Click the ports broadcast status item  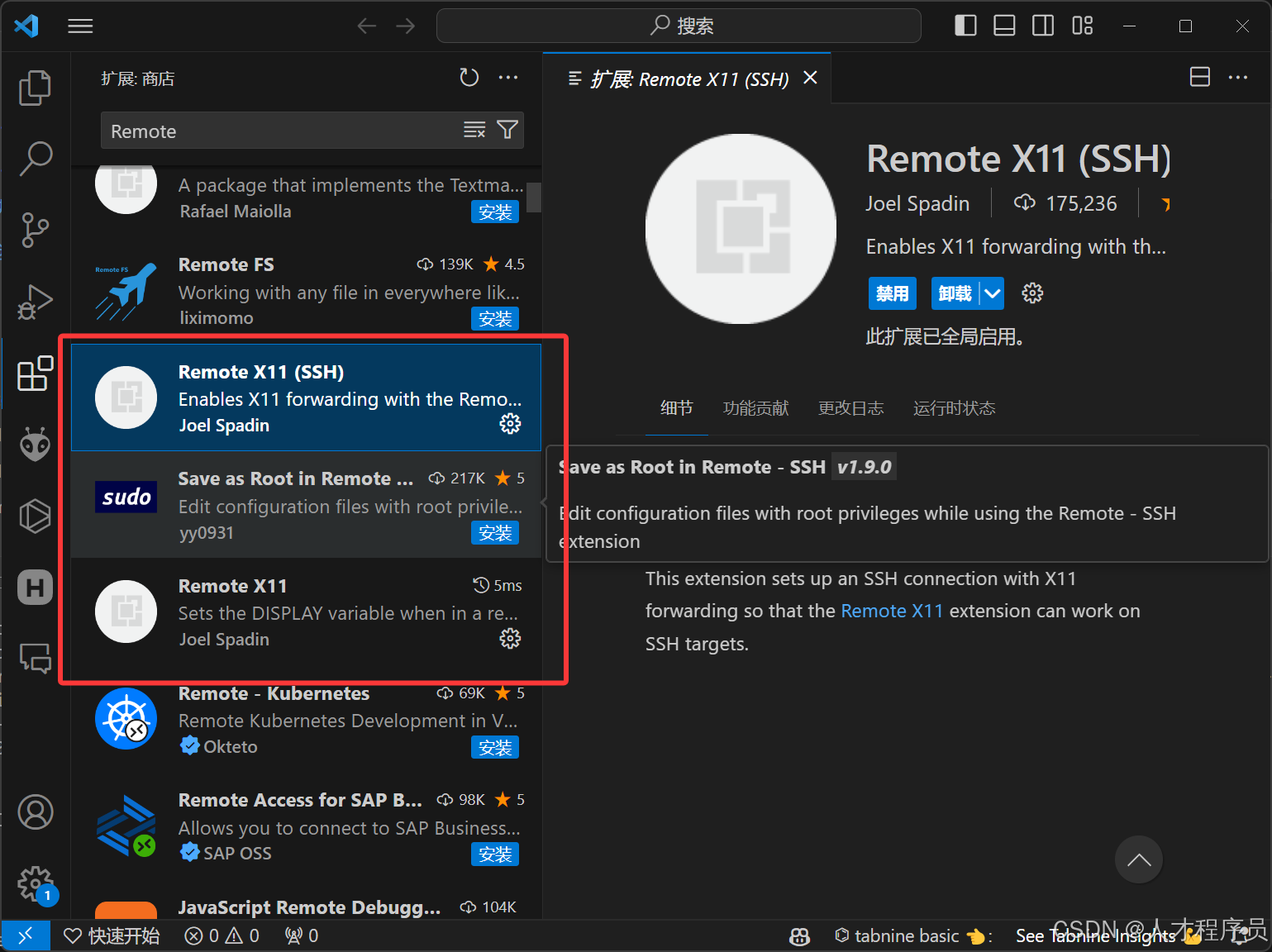(302, 935)
